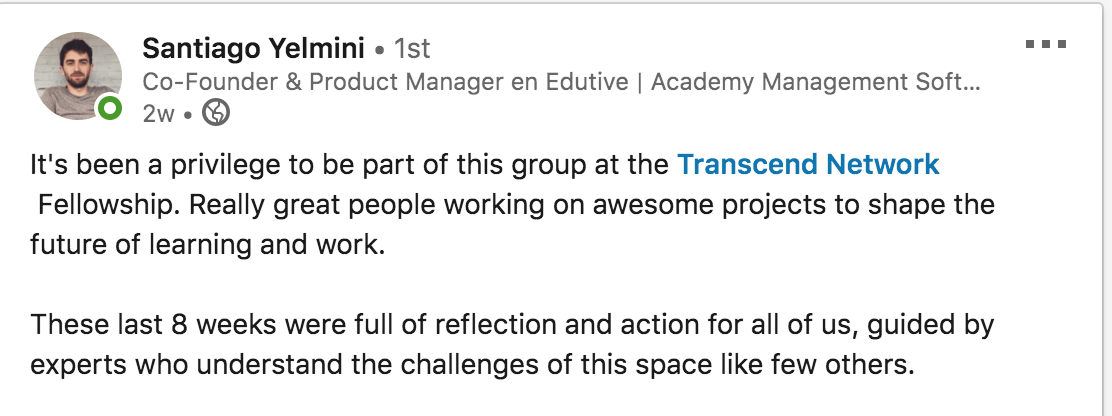
Task: Click the 1st connection degree badge
Action: click(x=412, y=49)
